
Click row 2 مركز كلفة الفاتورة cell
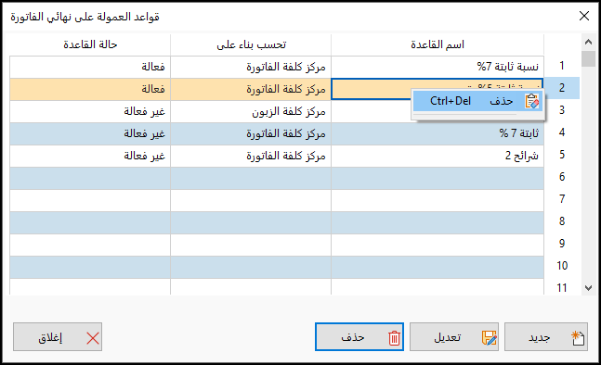pyautogui.click(x=251, y=89)
